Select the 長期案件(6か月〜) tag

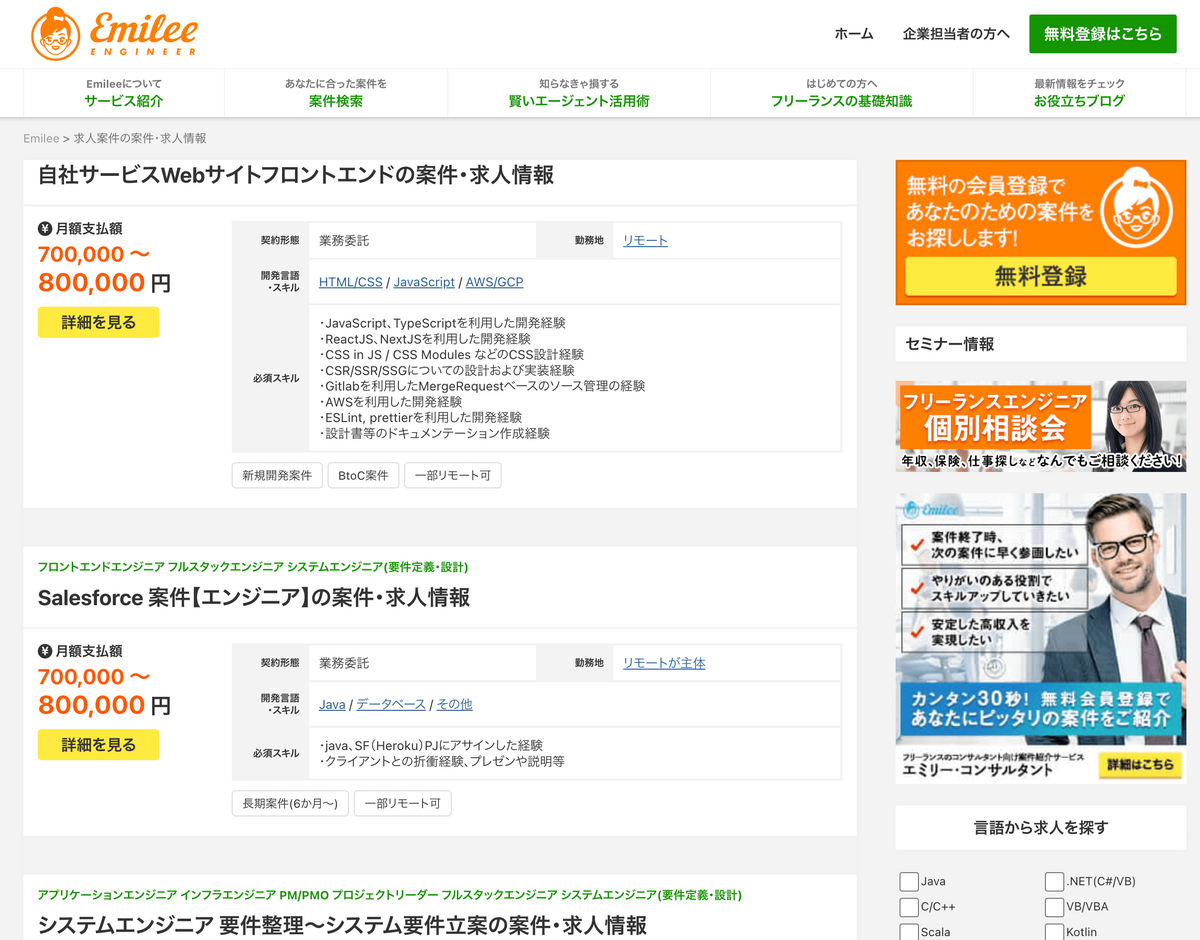click(x=291, y=803)
